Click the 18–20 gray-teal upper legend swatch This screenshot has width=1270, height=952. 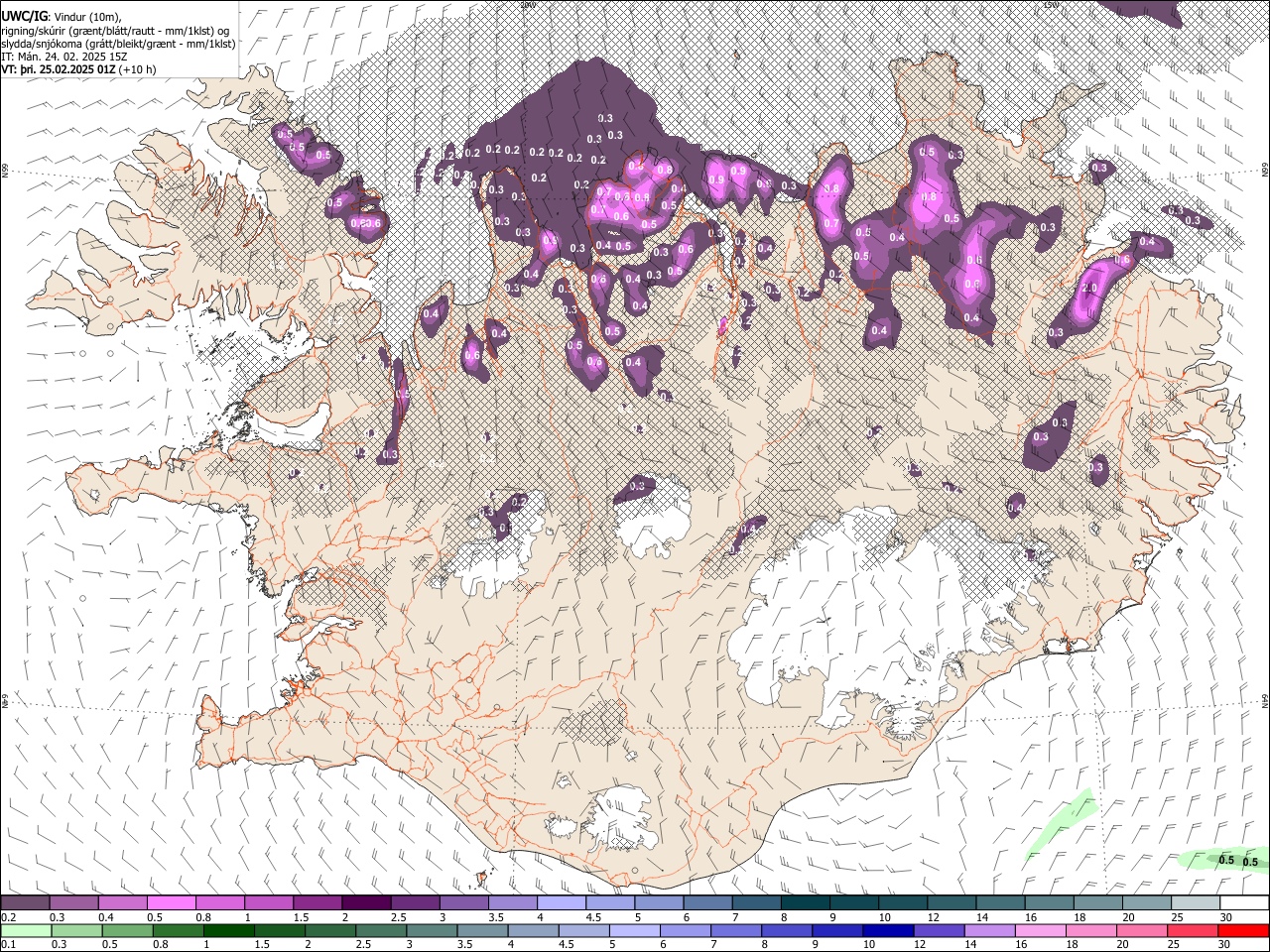click(x=1097, y=903)
